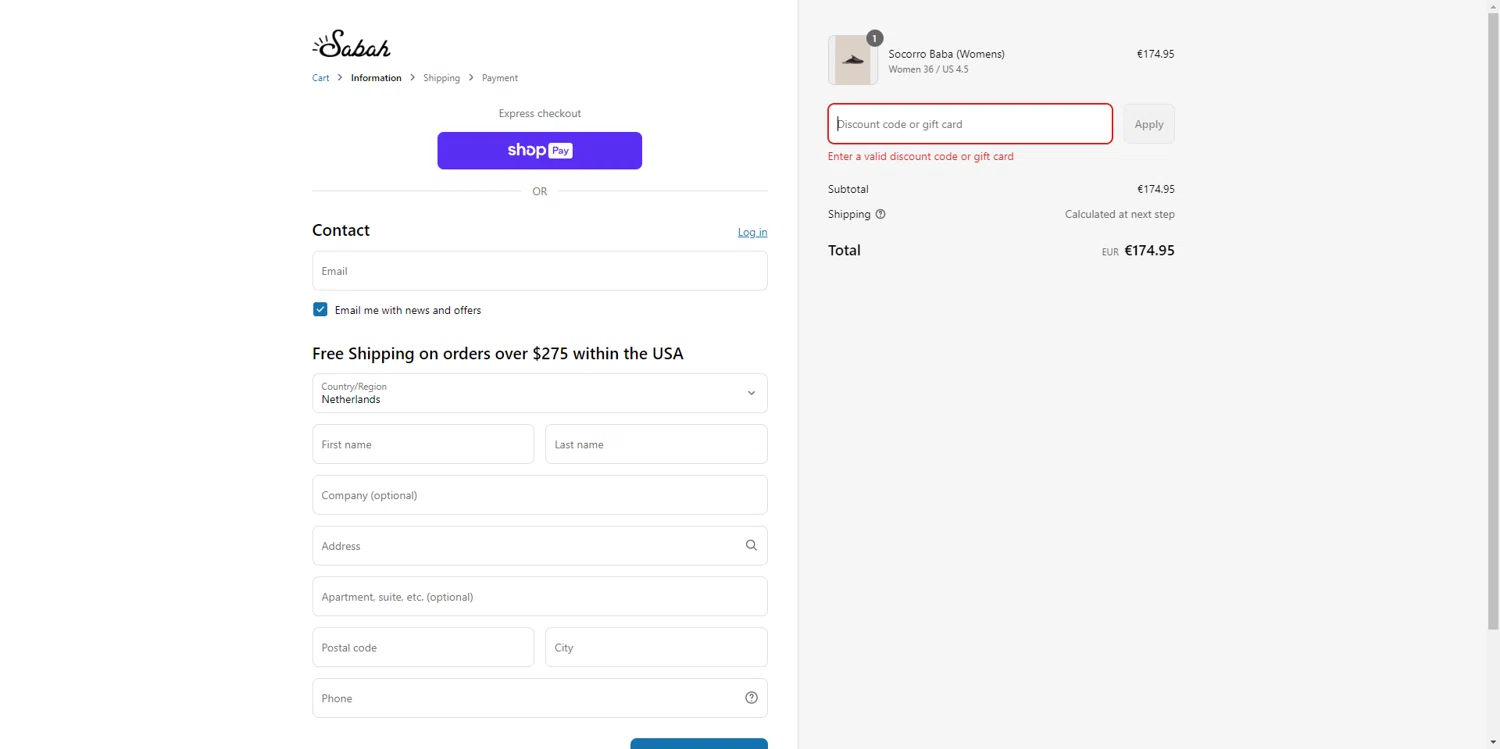Select the Information breadcrumb step

click(x=376, y=78)
